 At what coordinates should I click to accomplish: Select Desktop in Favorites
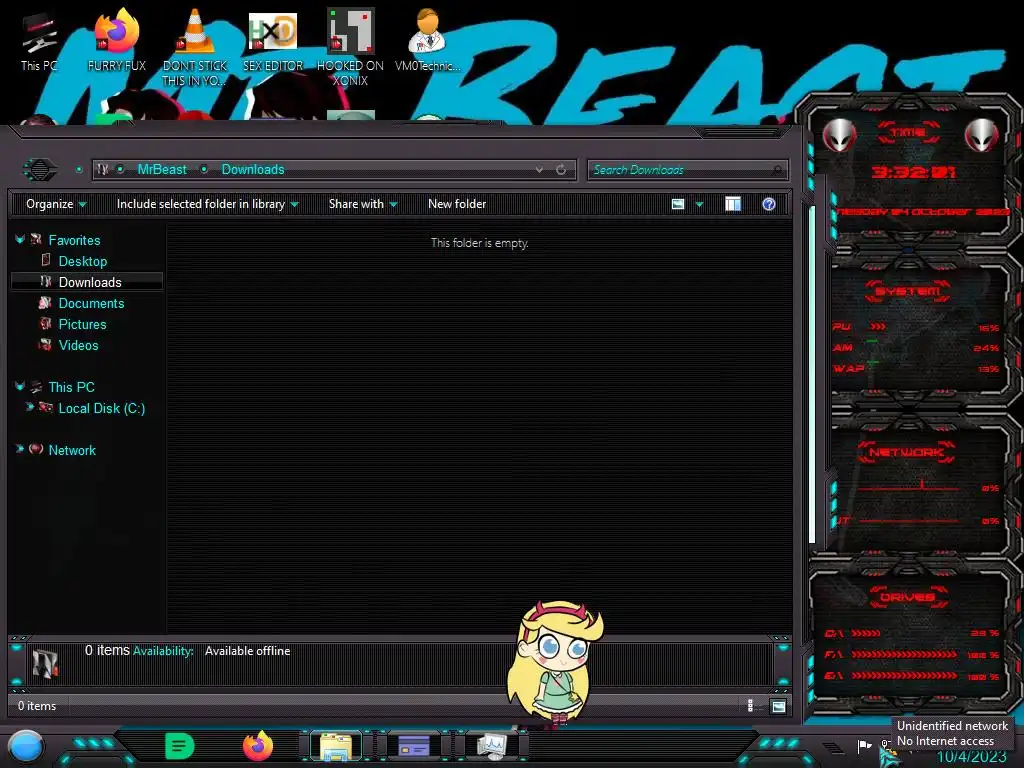[x=83, y=261]
